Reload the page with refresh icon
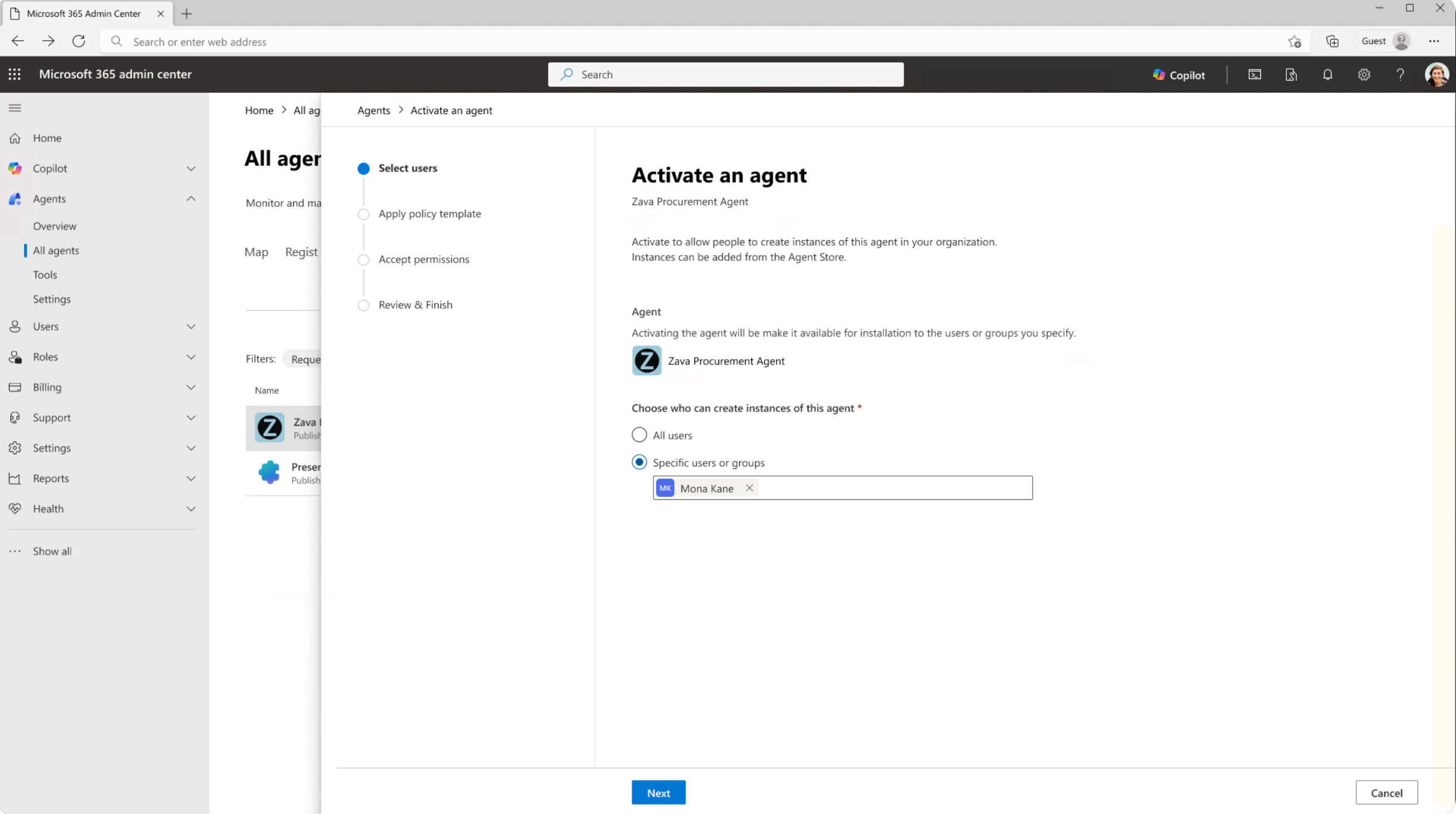Screen dimensions: 1456x814 tap(78, 41)
